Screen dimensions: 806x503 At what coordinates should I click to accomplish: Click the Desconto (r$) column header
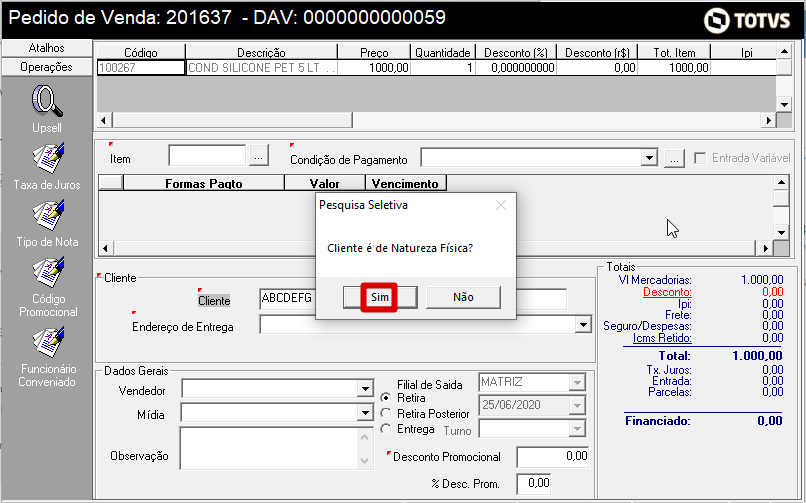(597, 52)
